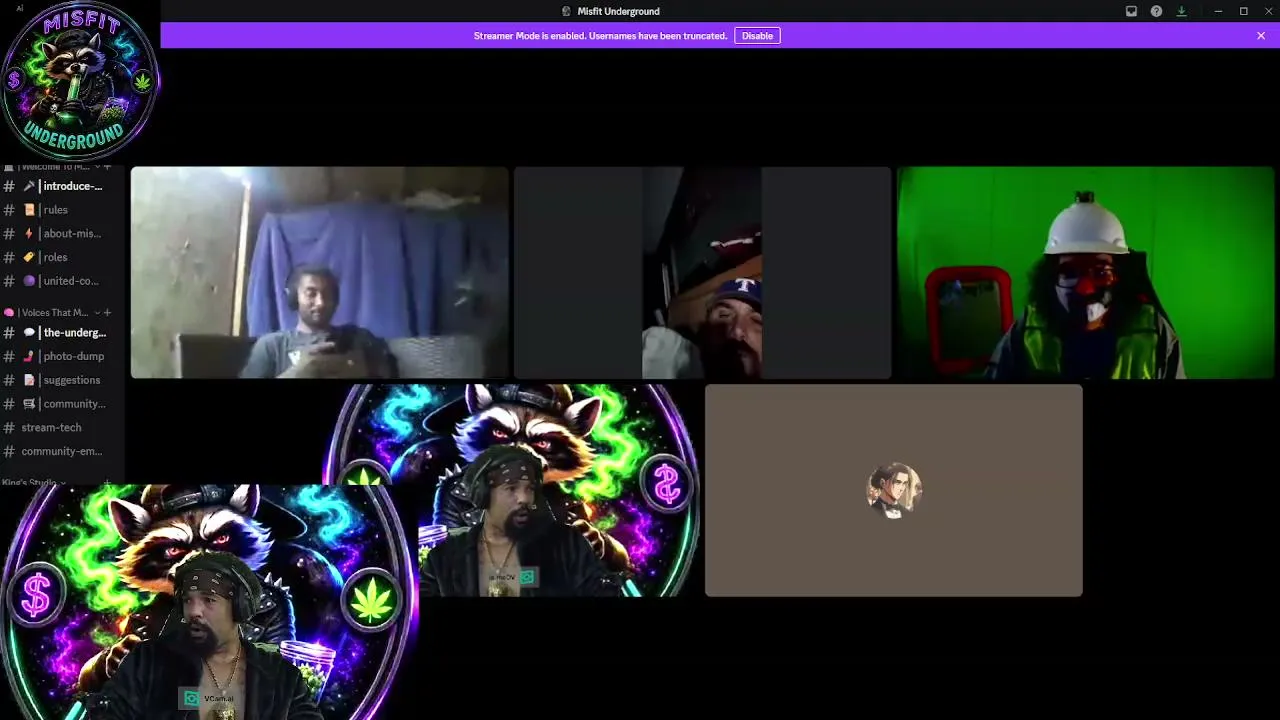This screenshot has width=1280, height=720.
Task: Maximize the Discord window
Action: [x=1243, y=11]
